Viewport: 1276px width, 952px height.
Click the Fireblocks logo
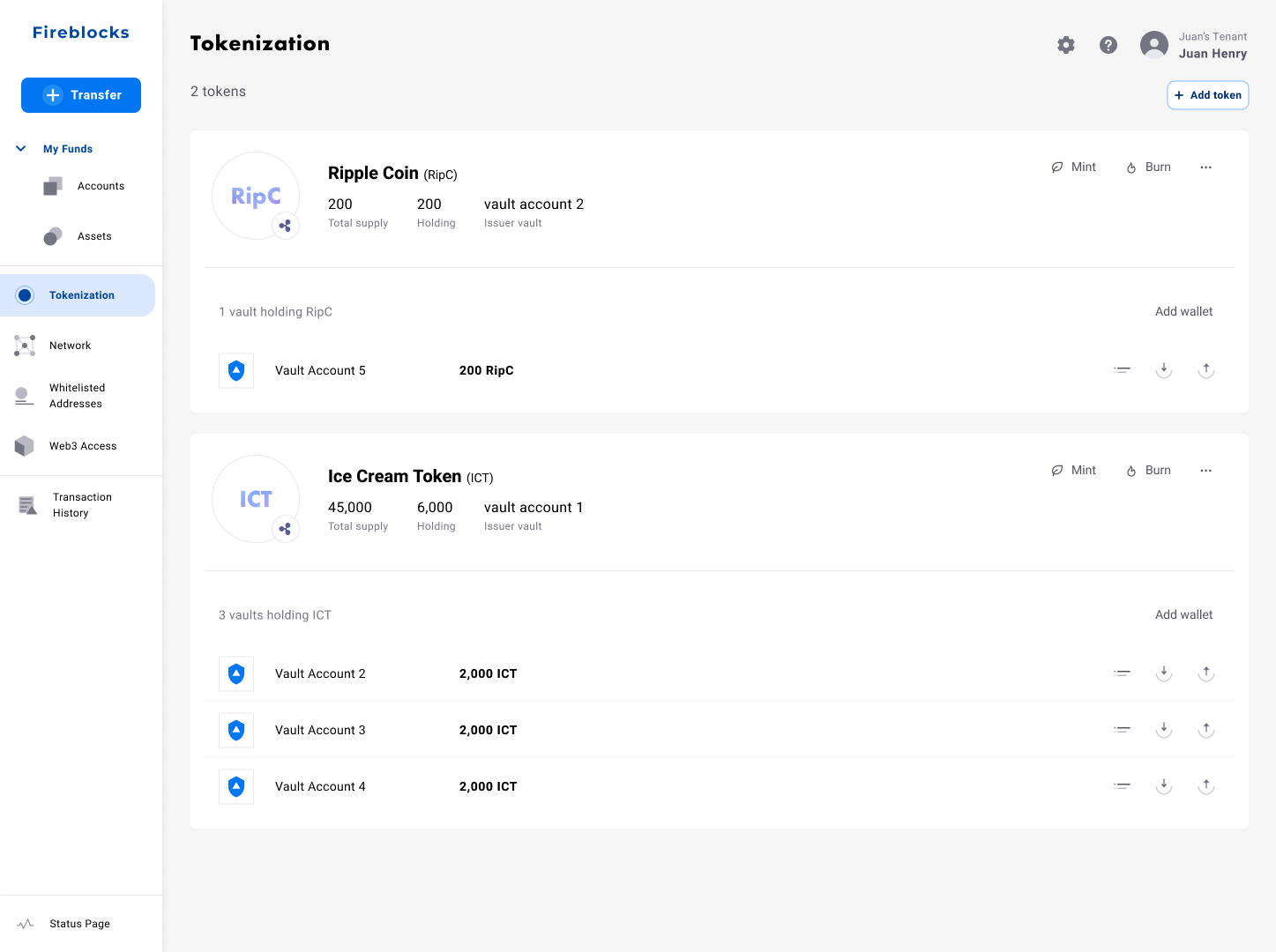(x=81, y=33)
